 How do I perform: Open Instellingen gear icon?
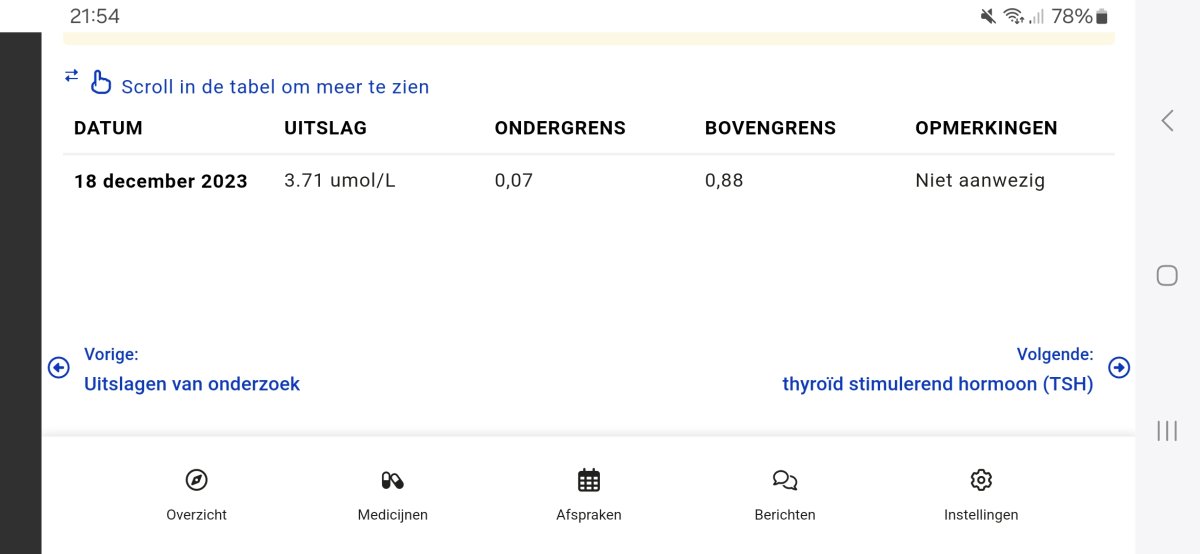tap(981, 480)
